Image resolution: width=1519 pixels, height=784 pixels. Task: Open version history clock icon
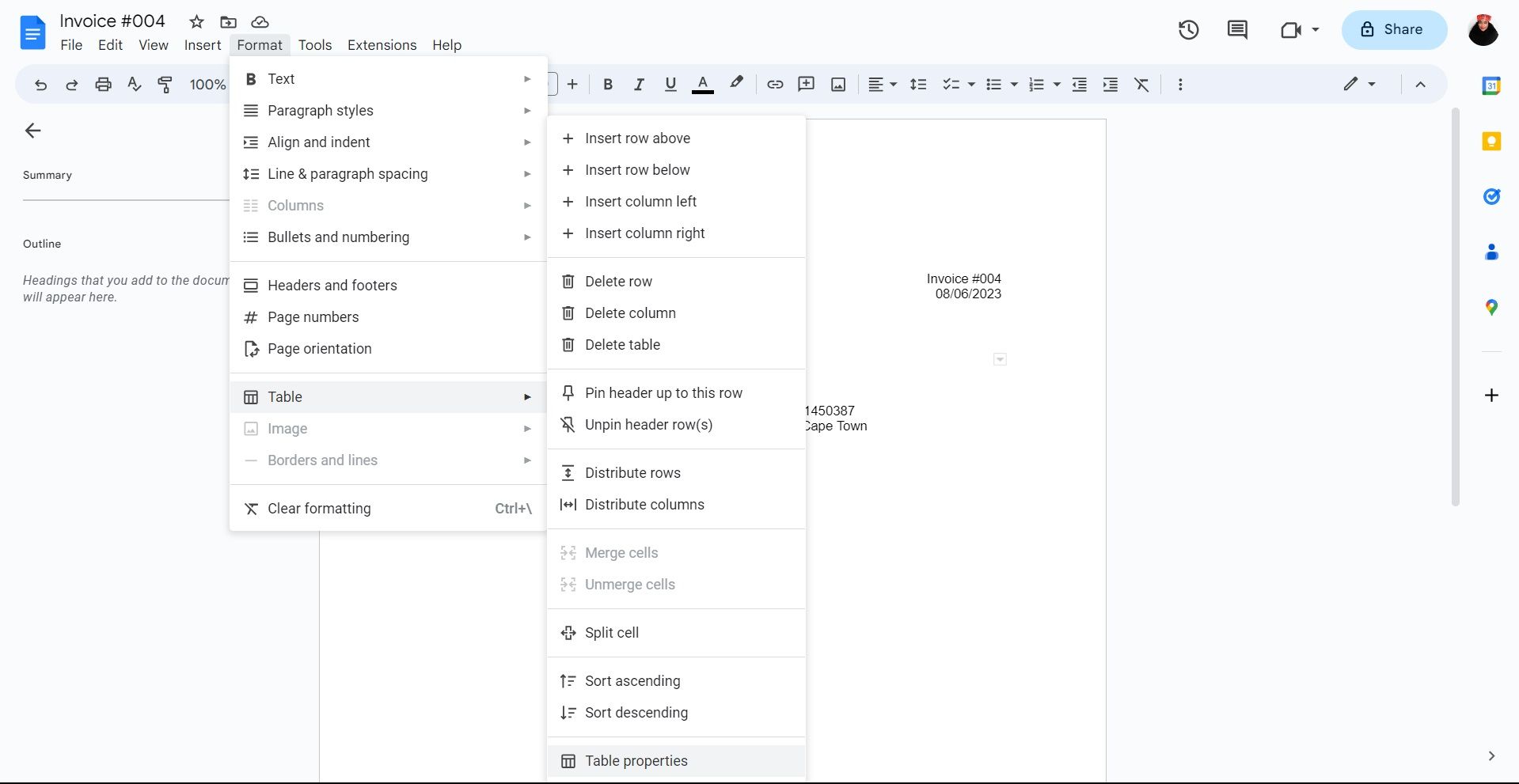[1188, 30]
